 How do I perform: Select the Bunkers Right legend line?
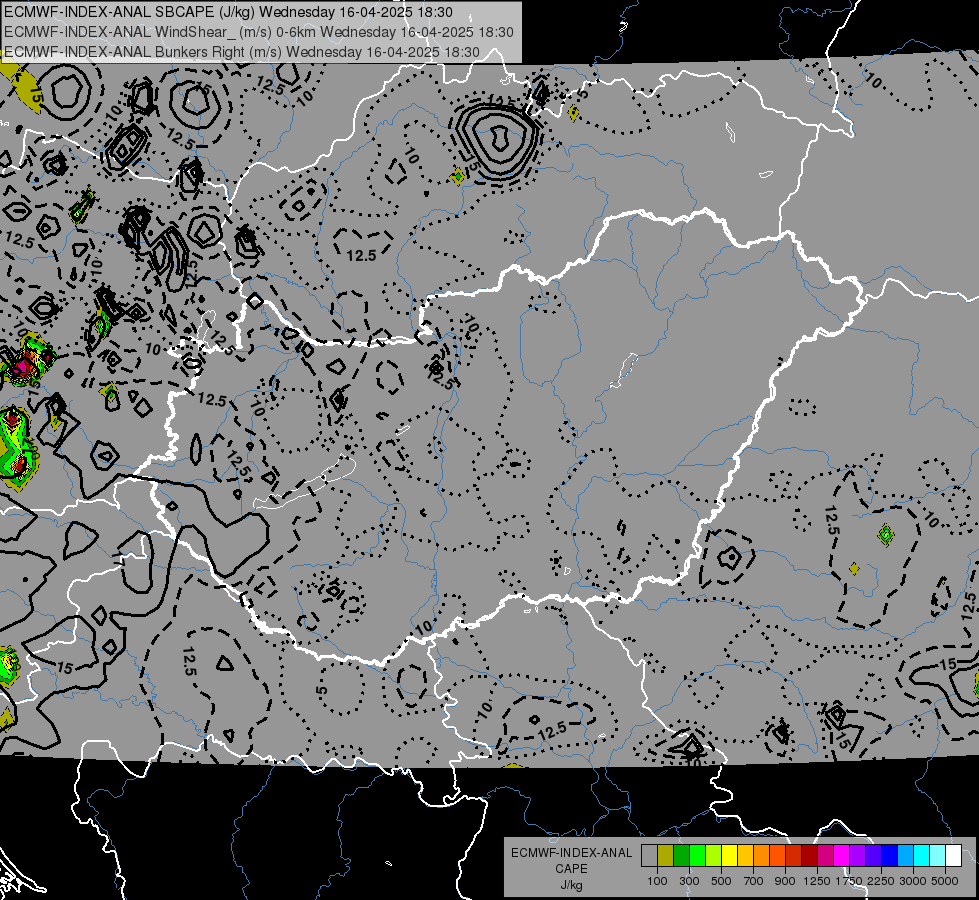pyautogui.click(x=242, y=52)
